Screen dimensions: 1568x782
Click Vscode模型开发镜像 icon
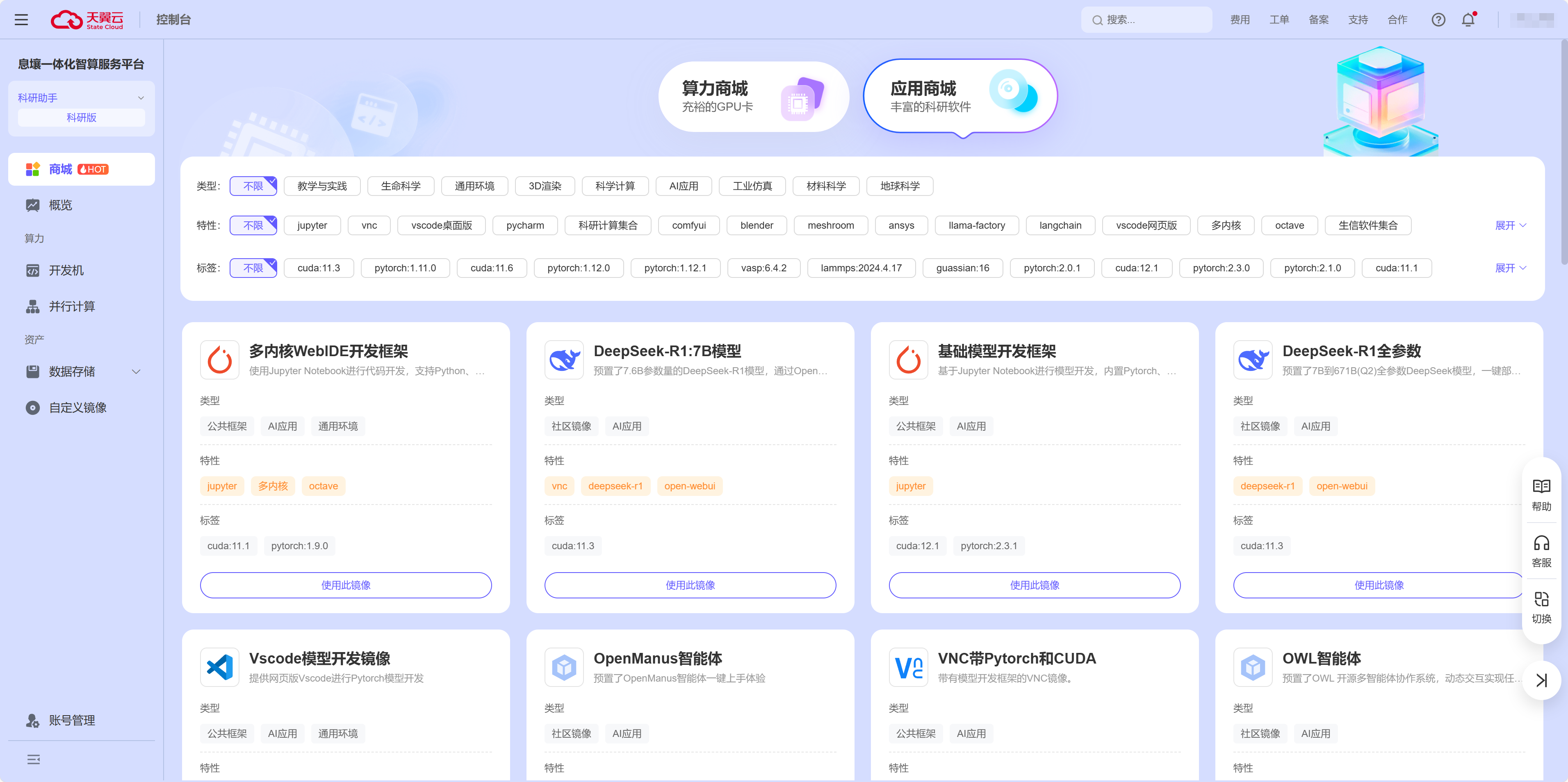point(220,667)
